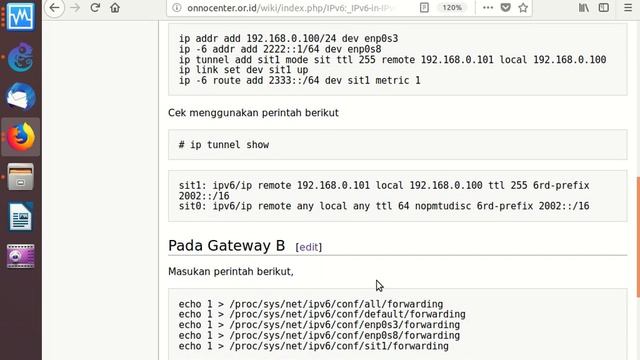Show site information icon in address bar

click(x=177, y=8)
